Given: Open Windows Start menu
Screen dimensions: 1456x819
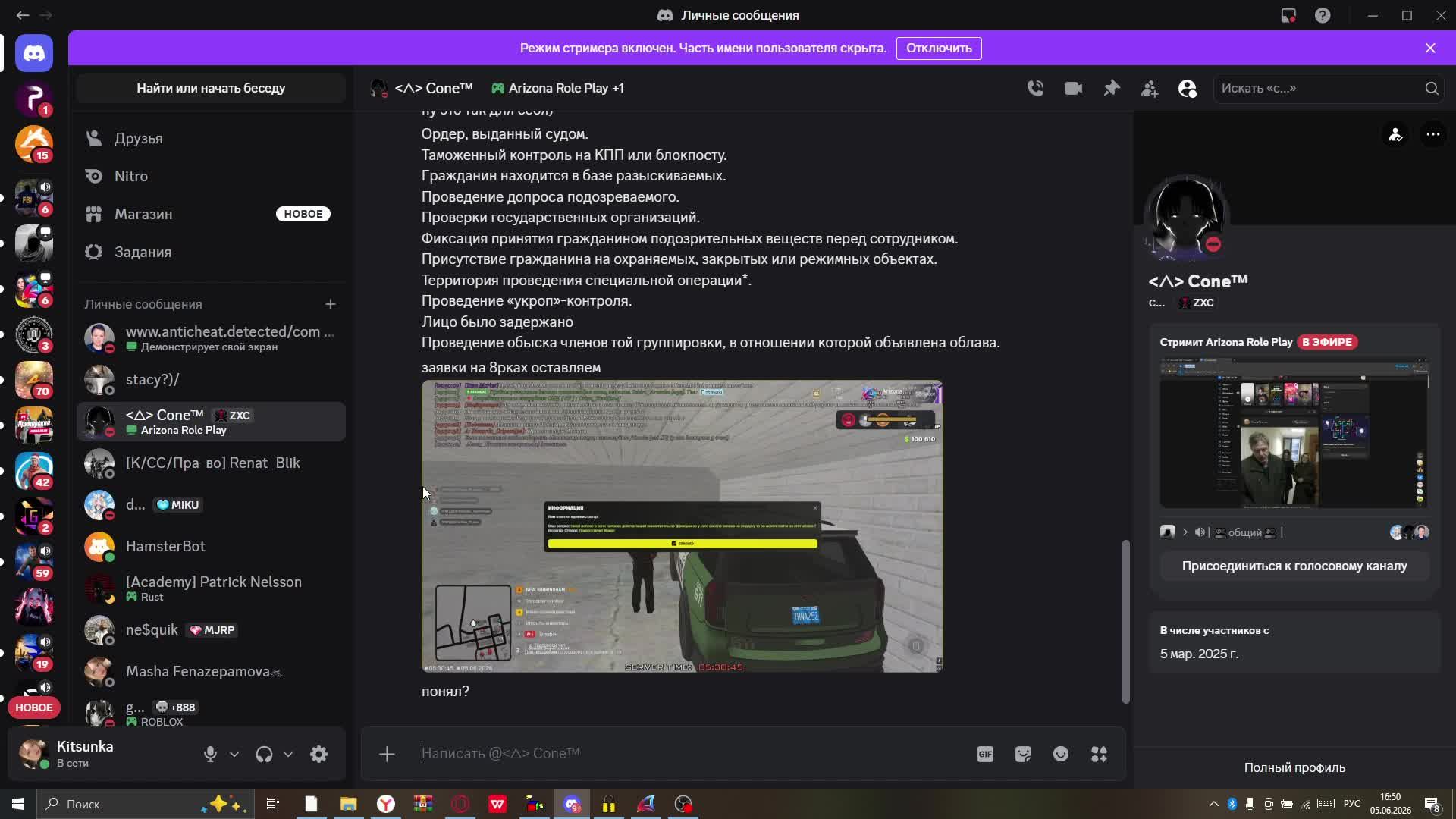Looking at the screenshot, I should tap(18, 804).
